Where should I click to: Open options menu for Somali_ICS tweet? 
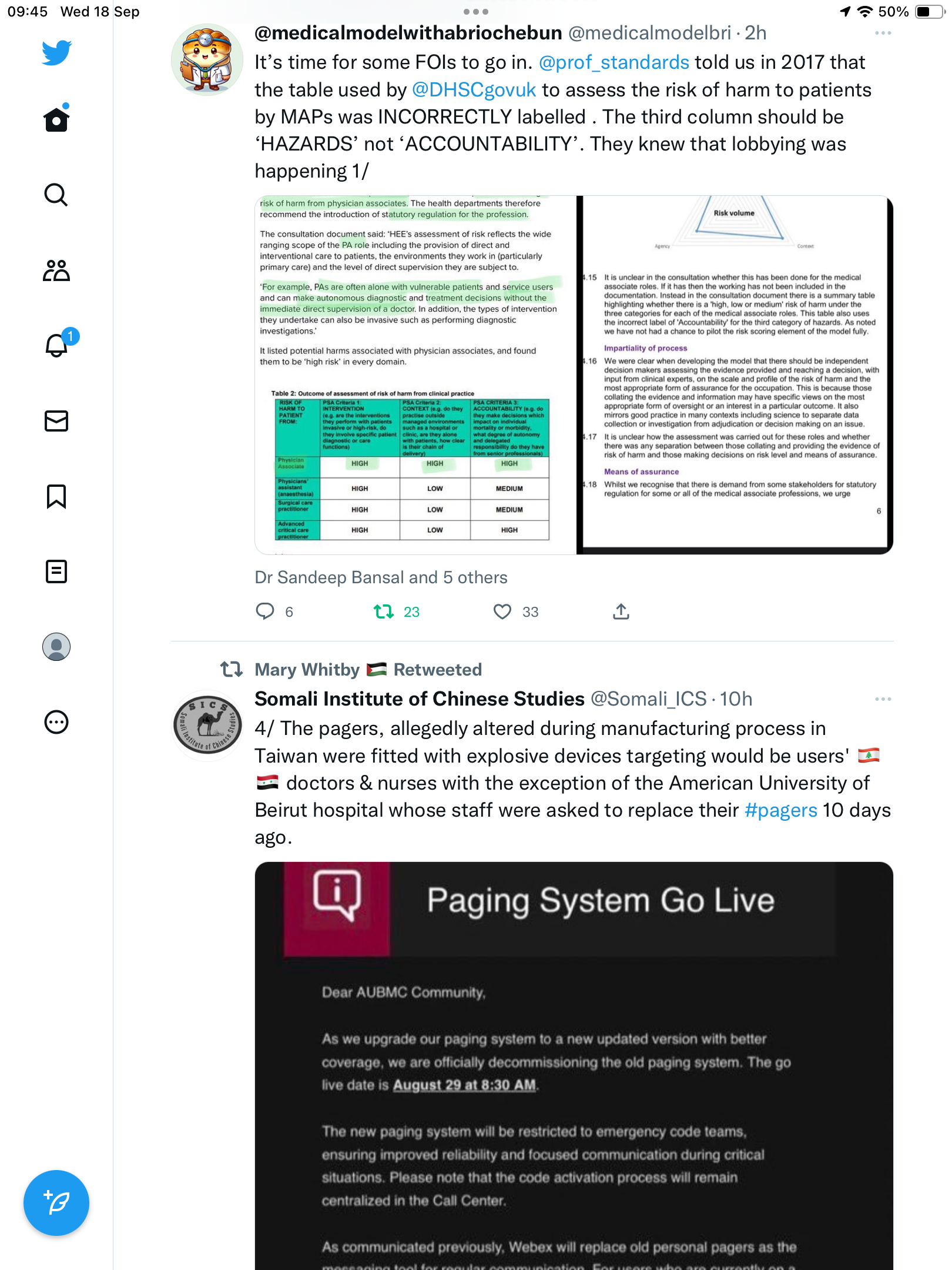(x=883, y=699)
